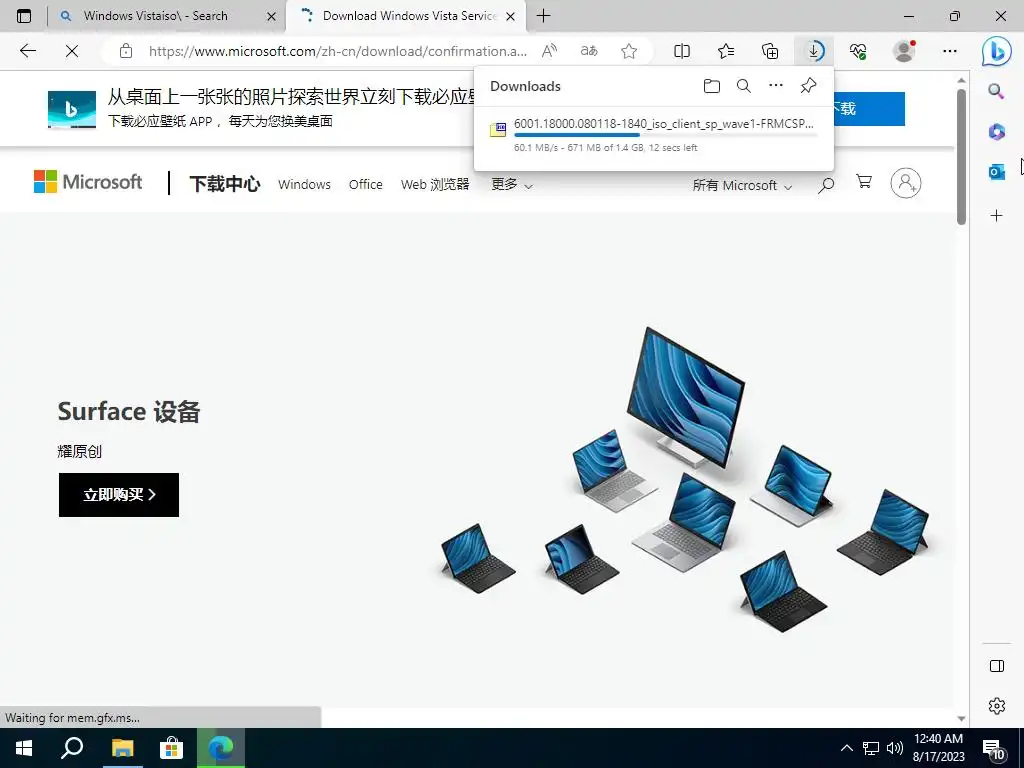Click the sidebar Search icon
Screen dimensions: 1024x768
[997, 91]
